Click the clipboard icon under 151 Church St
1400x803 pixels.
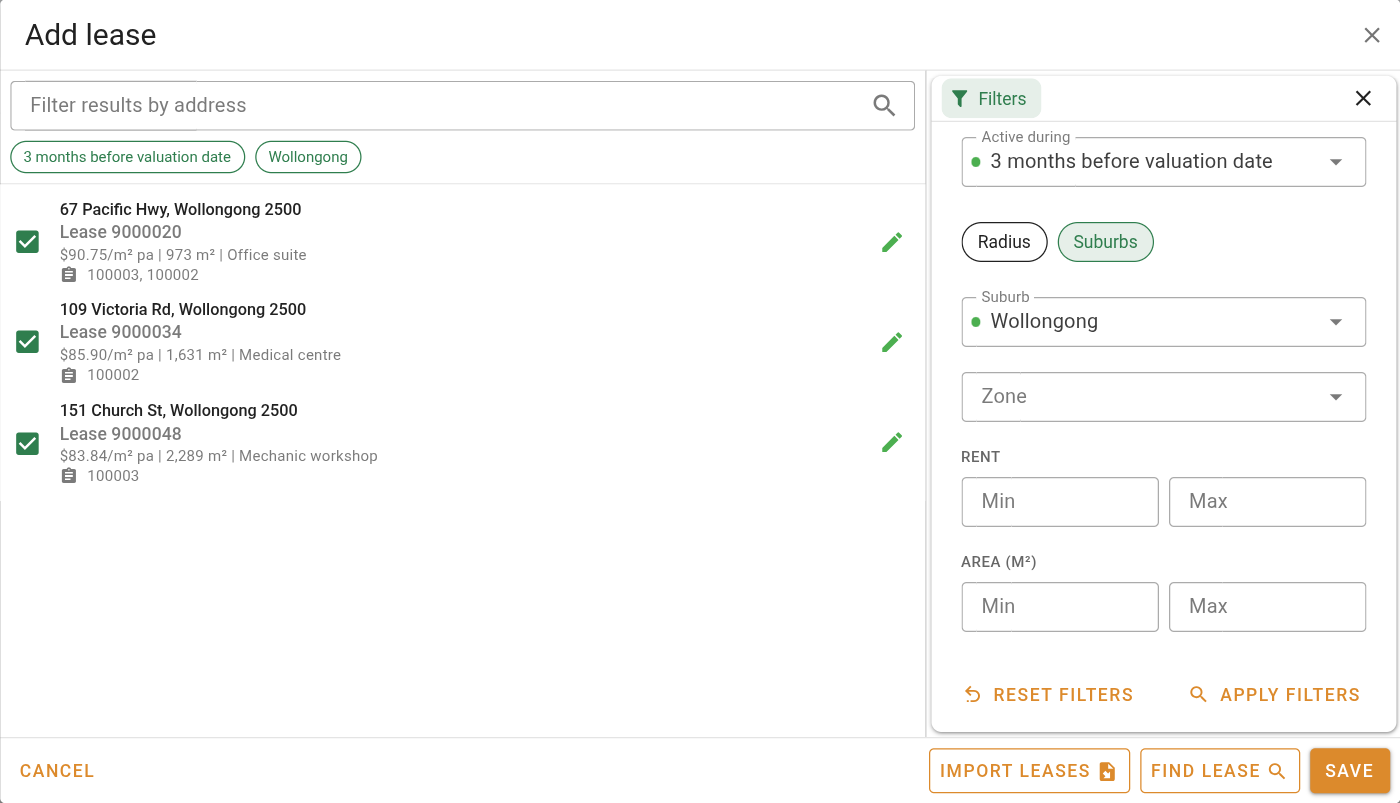69,476
